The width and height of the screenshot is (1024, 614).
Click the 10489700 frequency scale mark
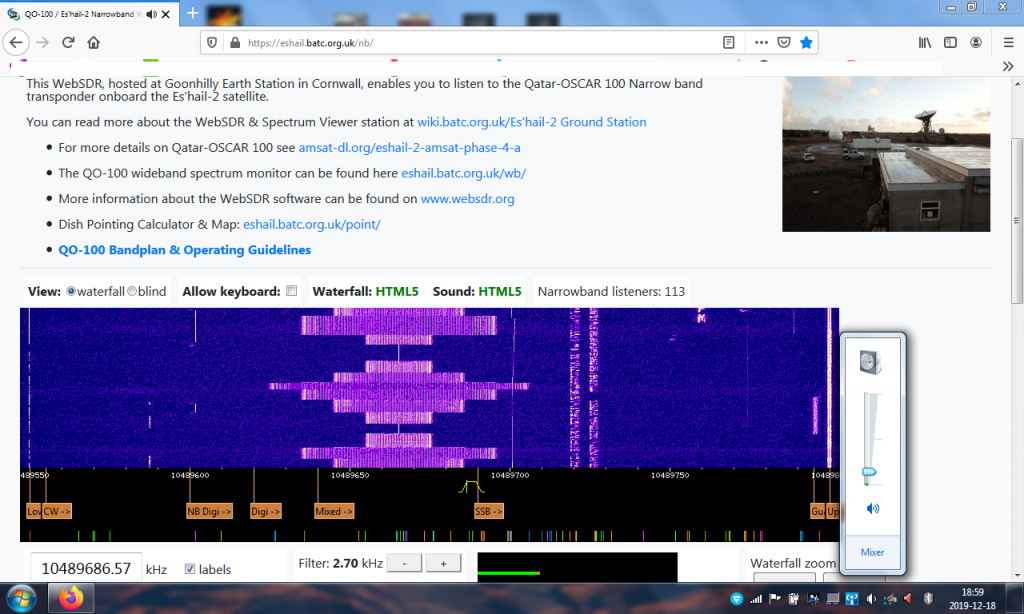click(510, 475)
